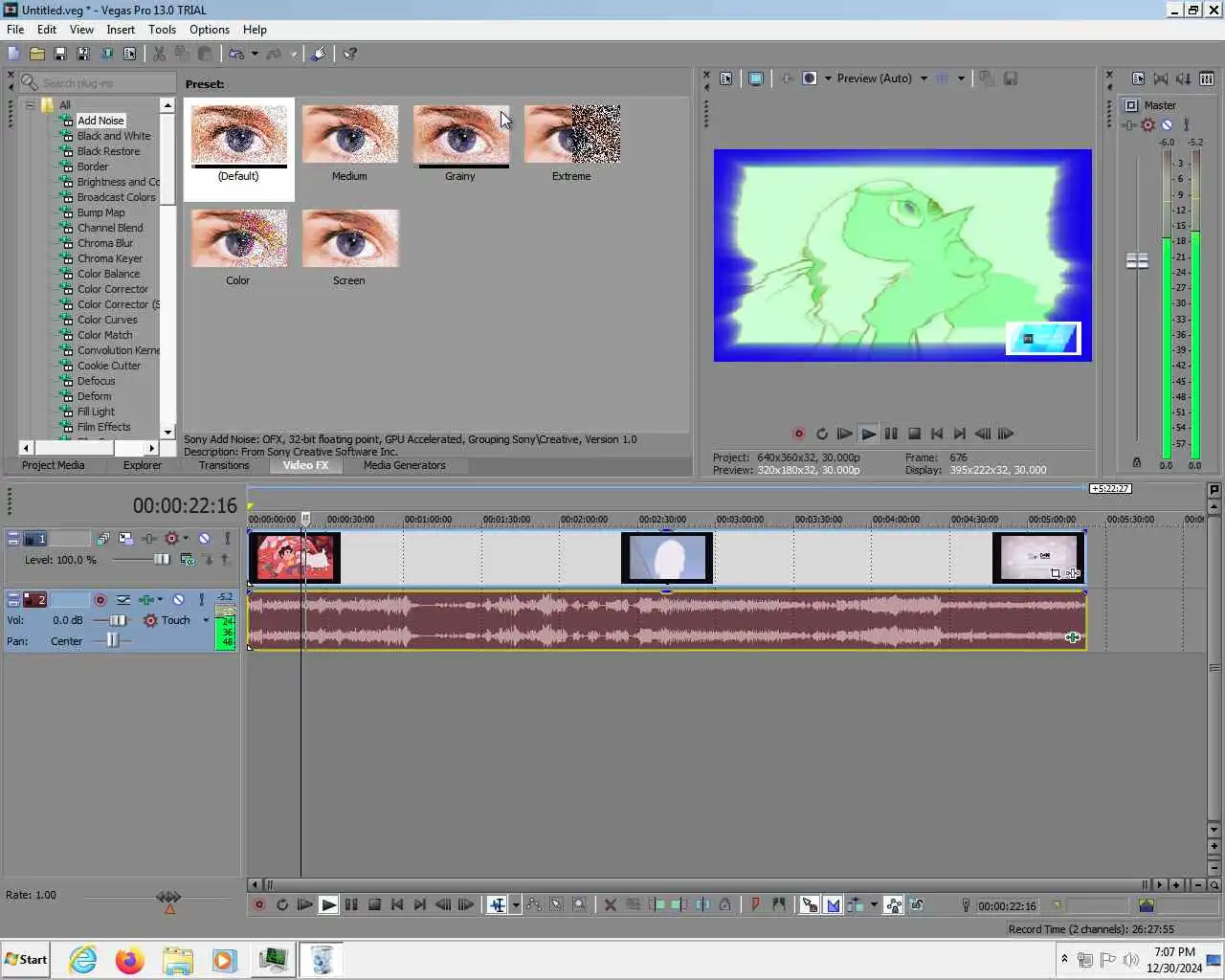Open Touch automation mode dropdown on audio track
This screenshot has width=1225, height=980.
(x=206, y=620)
